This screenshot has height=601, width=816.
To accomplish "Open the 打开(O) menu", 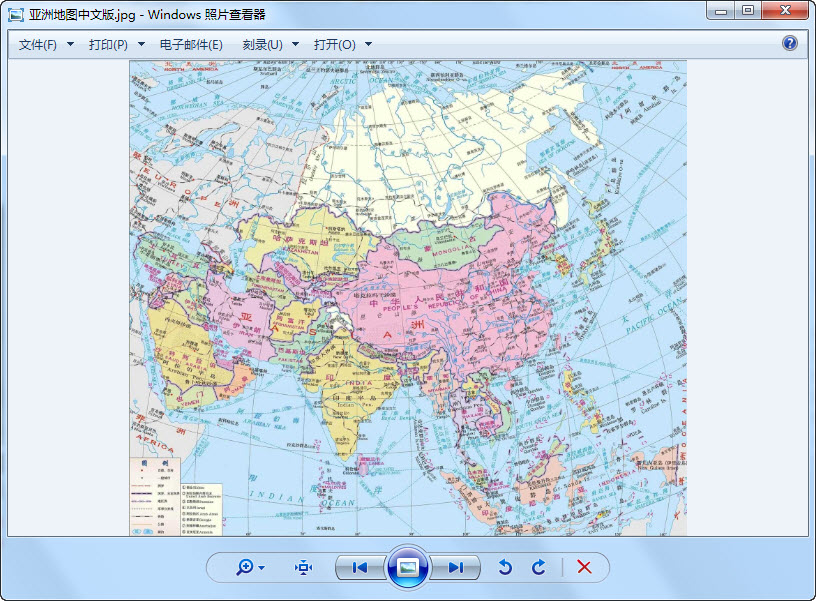I will click(335, 44).
